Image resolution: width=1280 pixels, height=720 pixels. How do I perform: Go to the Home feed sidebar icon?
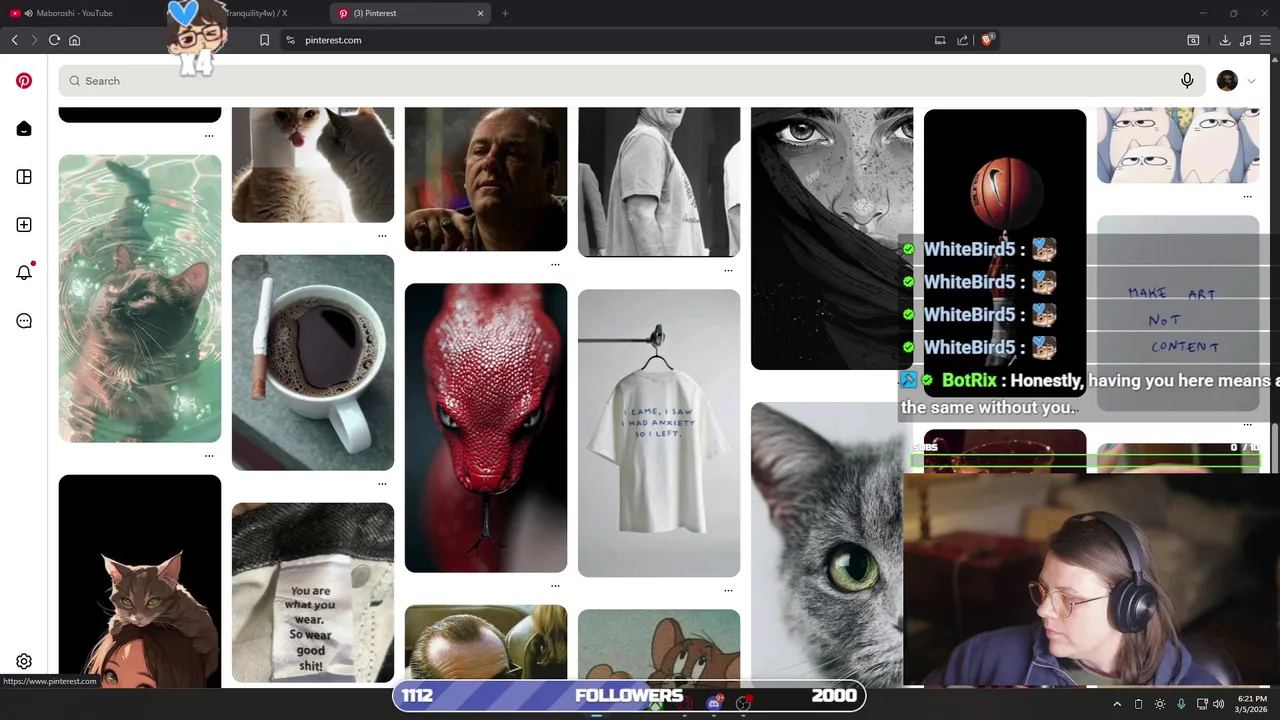[24, 129]
